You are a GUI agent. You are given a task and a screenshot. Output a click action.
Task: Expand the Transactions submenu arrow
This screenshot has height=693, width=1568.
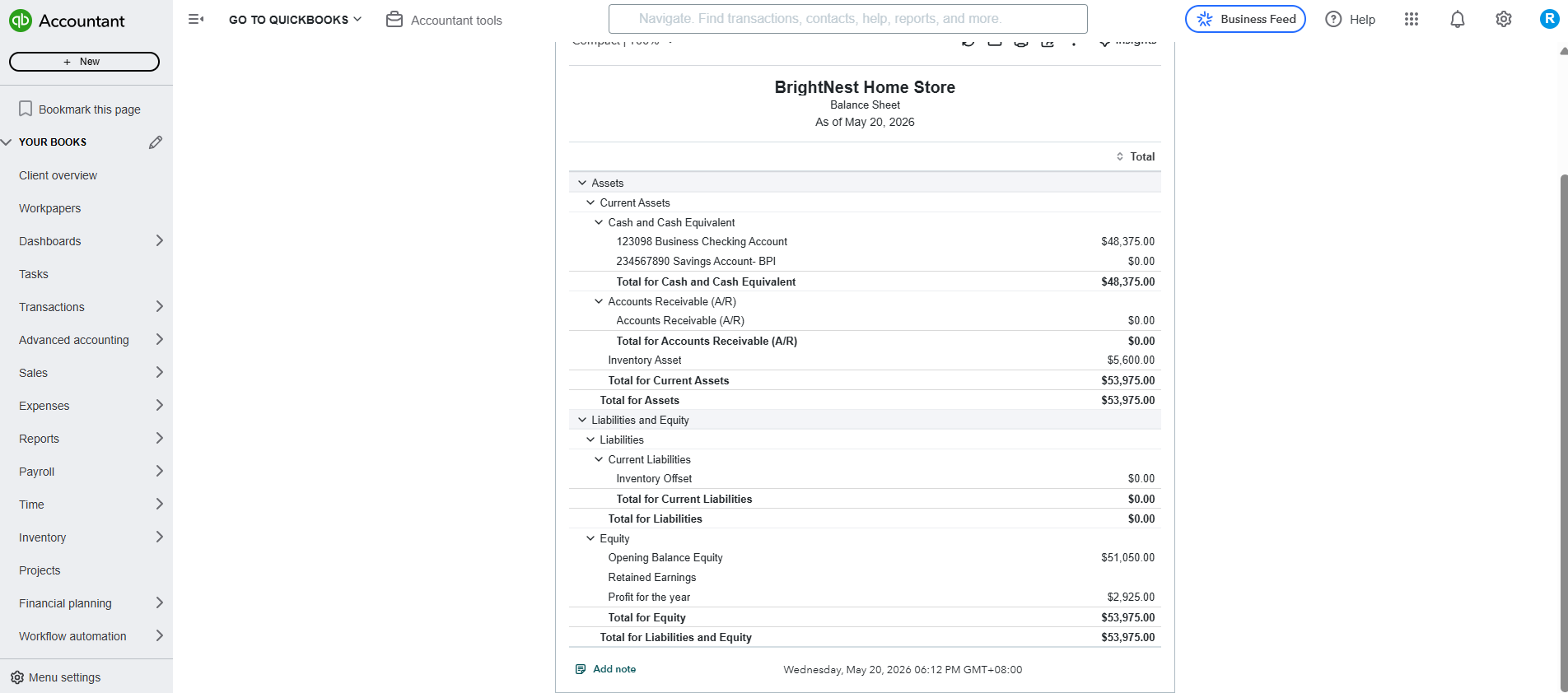click(x=160, y=306)
